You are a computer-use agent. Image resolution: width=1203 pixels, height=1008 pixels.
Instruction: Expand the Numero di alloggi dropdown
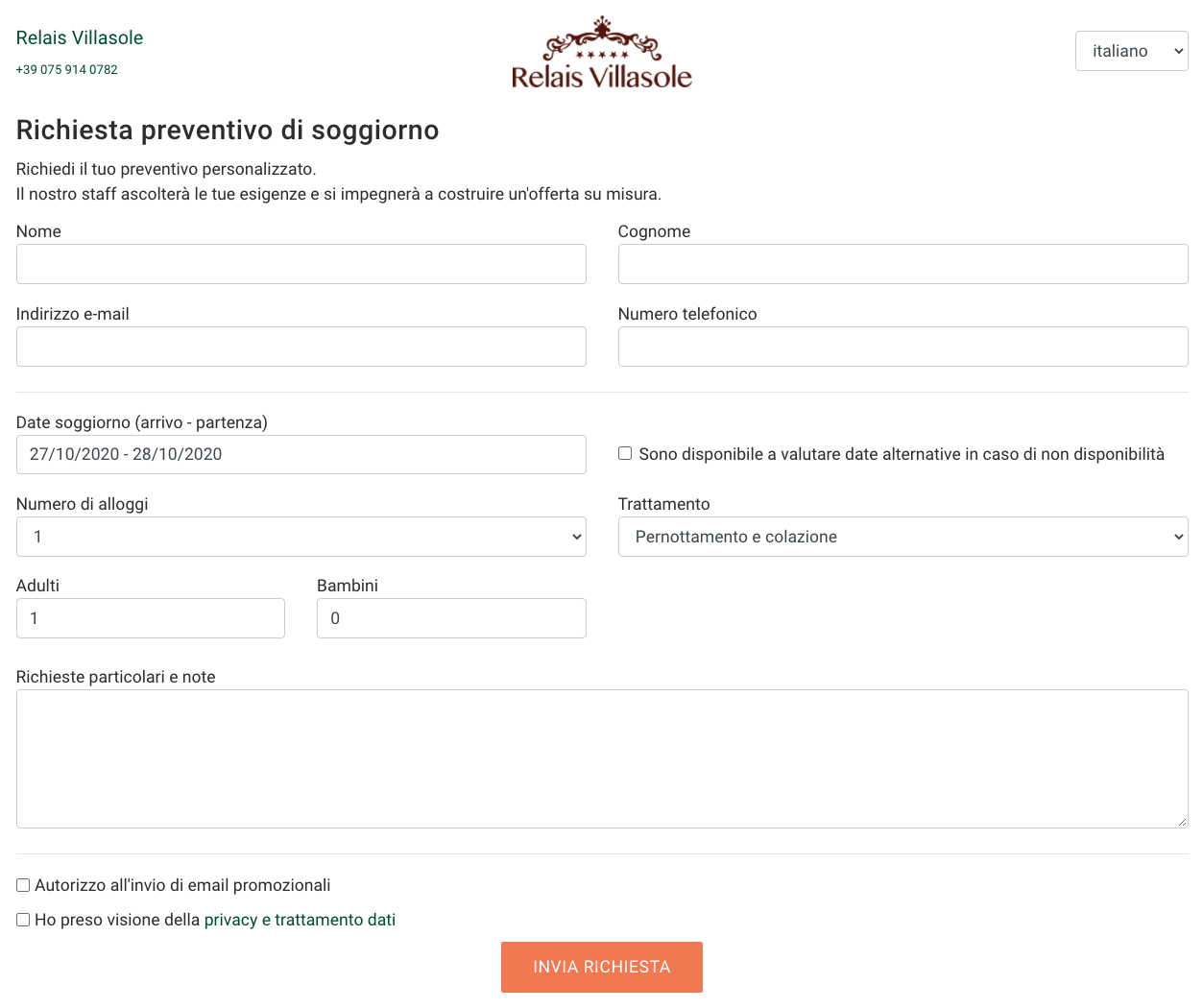pos(301,537)
